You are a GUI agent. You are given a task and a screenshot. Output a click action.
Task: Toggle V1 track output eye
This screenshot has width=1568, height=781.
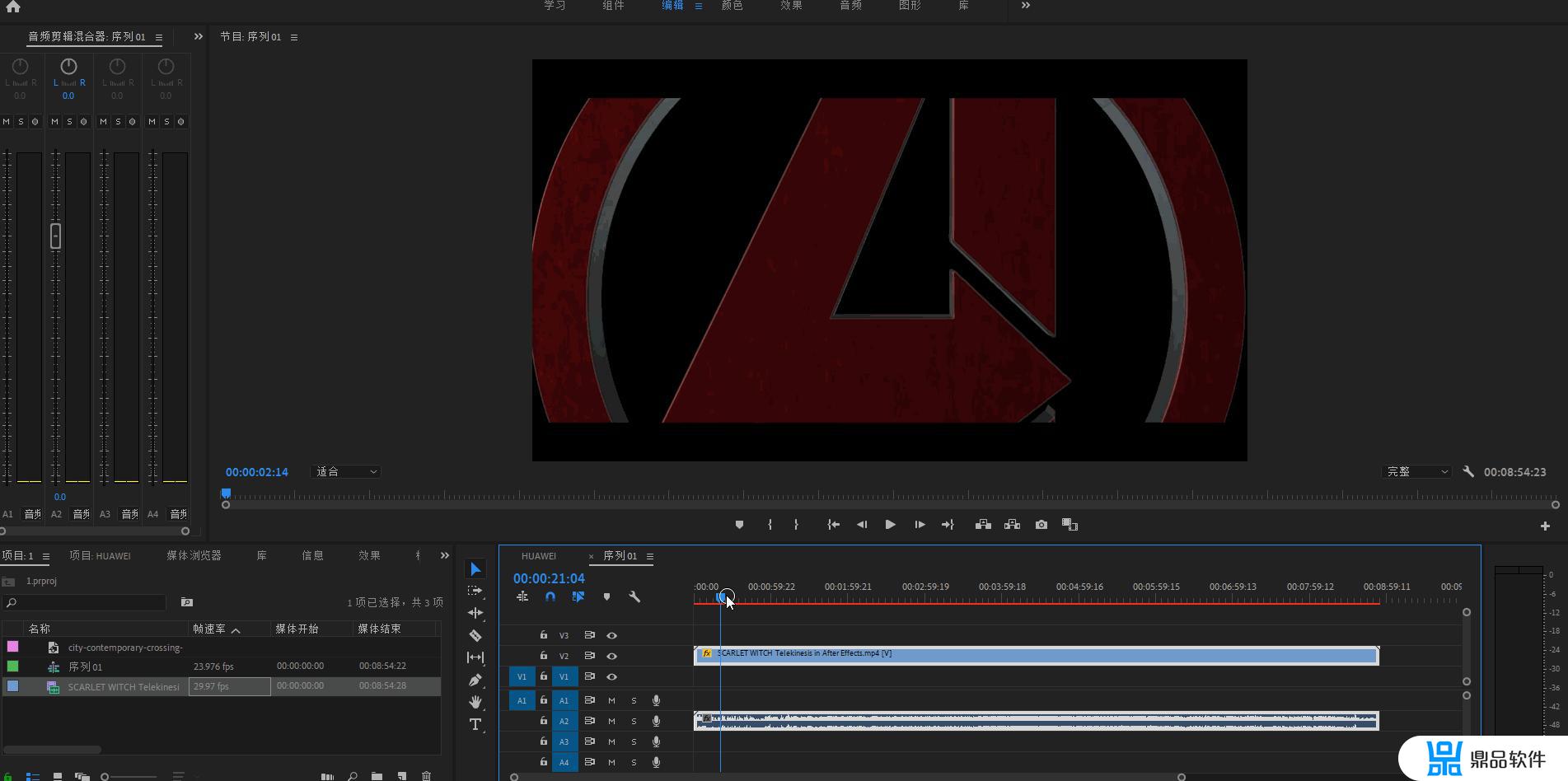tap(611, 677)
